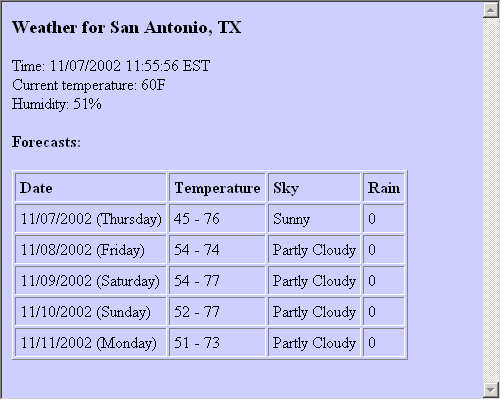Click the Sky column header

[314, 188]
